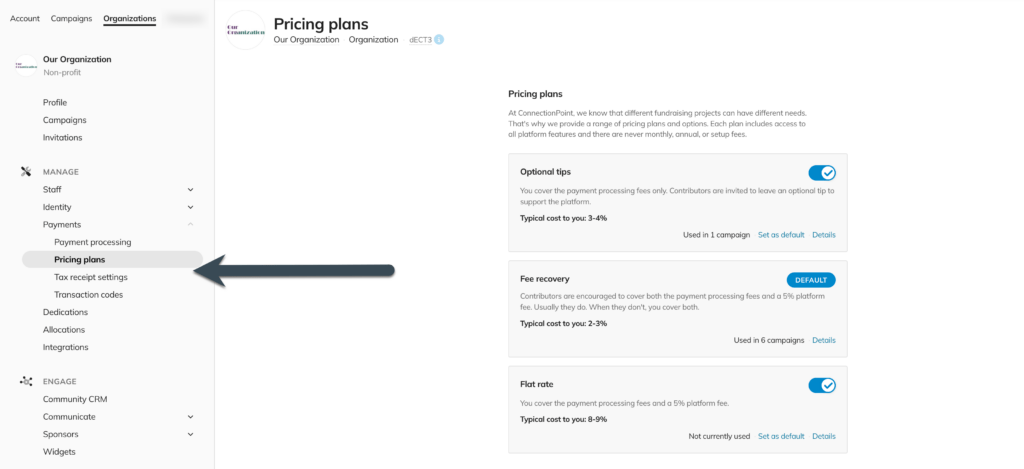The width and height of the screenshot is (1024, 469).
Task: Expand the Staff section
Action: point(191,190)
